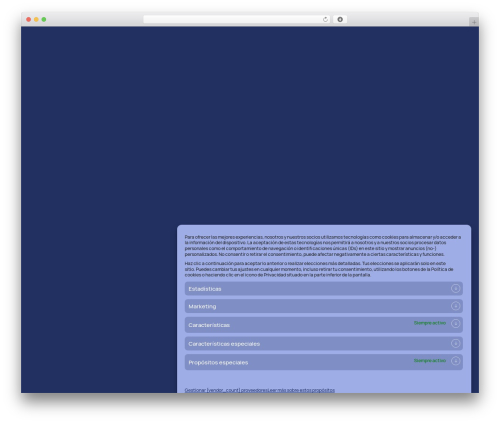Viewport: 500px width, 423px height.
Task: Close the window with the red button
Action: coord(29,20)
